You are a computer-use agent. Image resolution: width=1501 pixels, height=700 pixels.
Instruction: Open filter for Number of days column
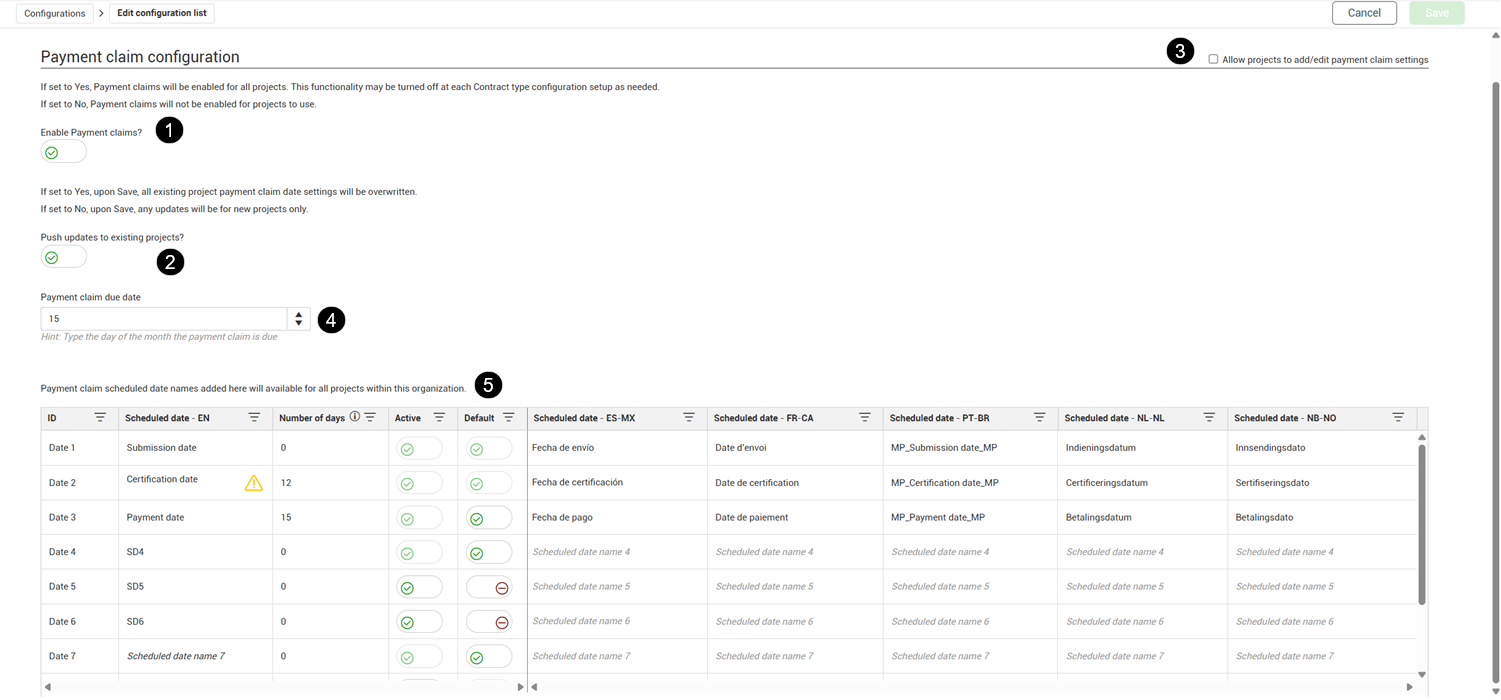coord(370,417)
